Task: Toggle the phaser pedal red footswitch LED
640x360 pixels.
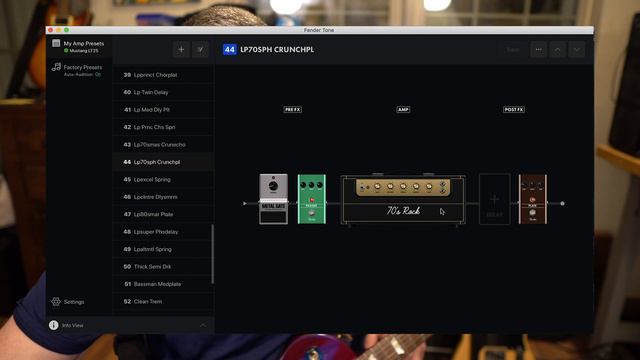Action: [x=312, y=200]
